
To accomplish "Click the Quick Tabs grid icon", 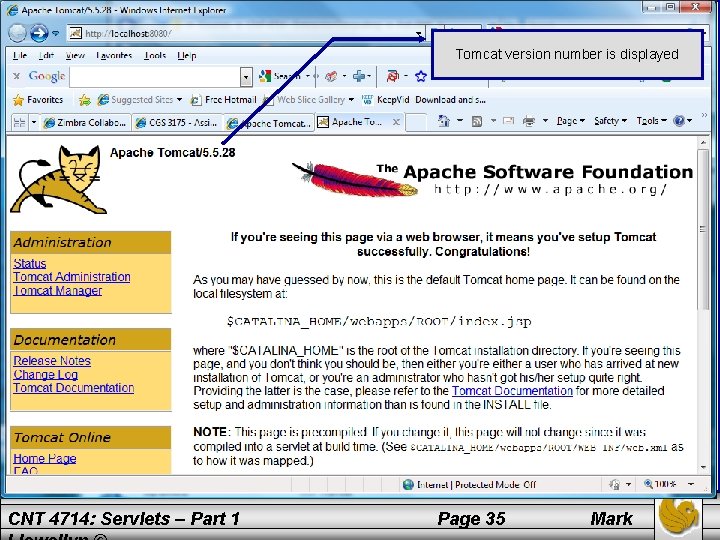I will coord(20,123).
